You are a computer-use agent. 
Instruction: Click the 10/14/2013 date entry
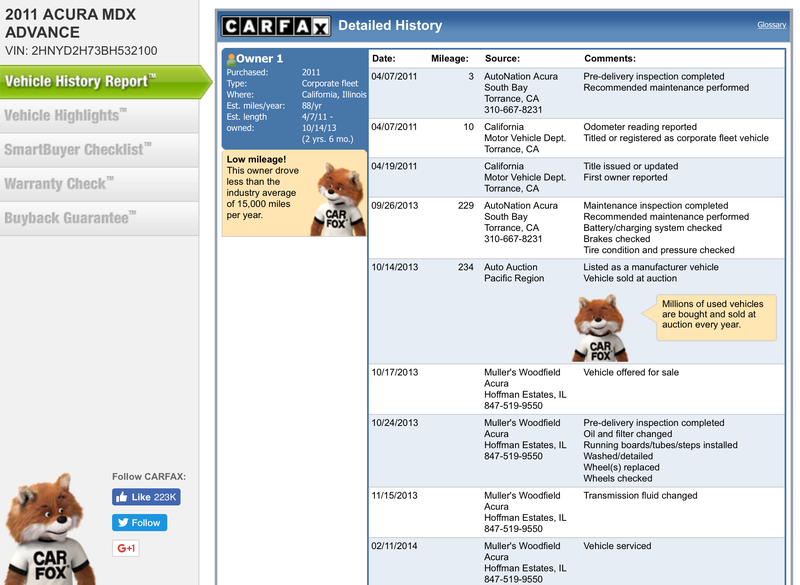pos(394,267)
